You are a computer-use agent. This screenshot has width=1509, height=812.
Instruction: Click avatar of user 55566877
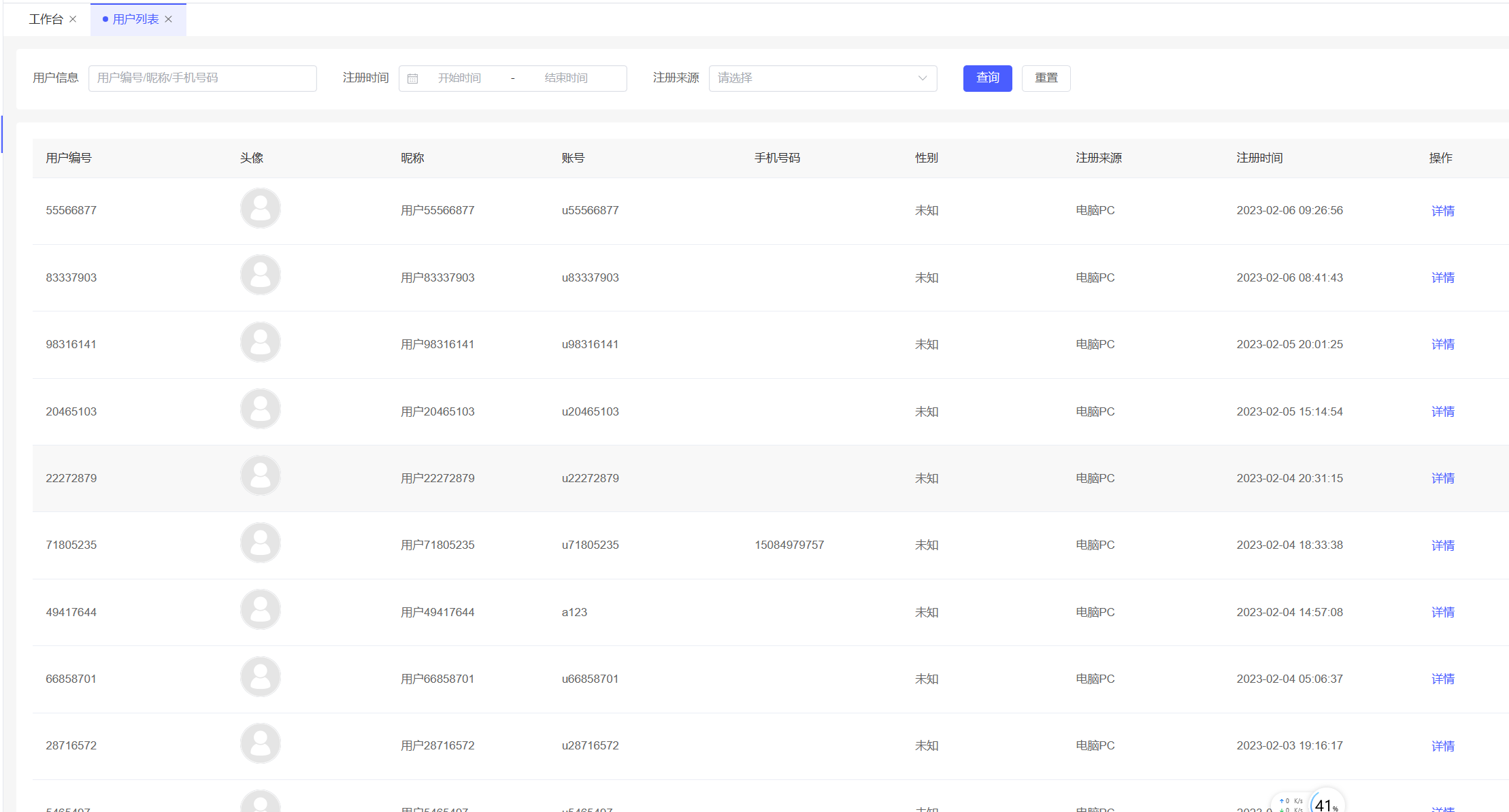pyautogui.click(x=261, y=208)
